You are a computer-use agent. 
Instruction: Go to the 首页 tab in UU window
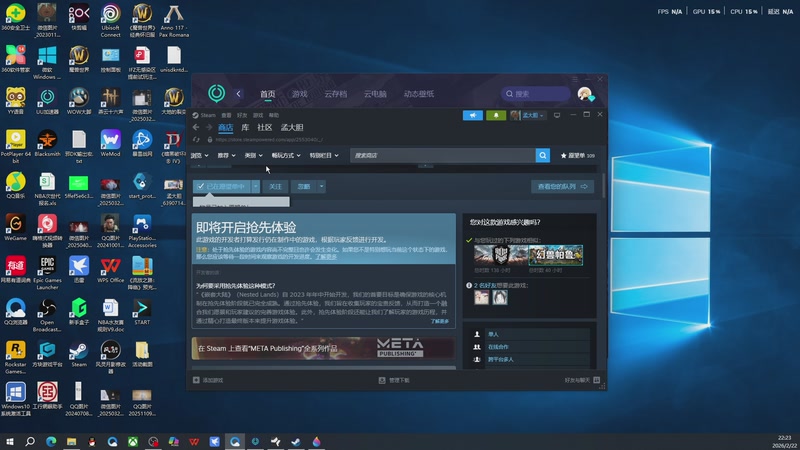267,94
